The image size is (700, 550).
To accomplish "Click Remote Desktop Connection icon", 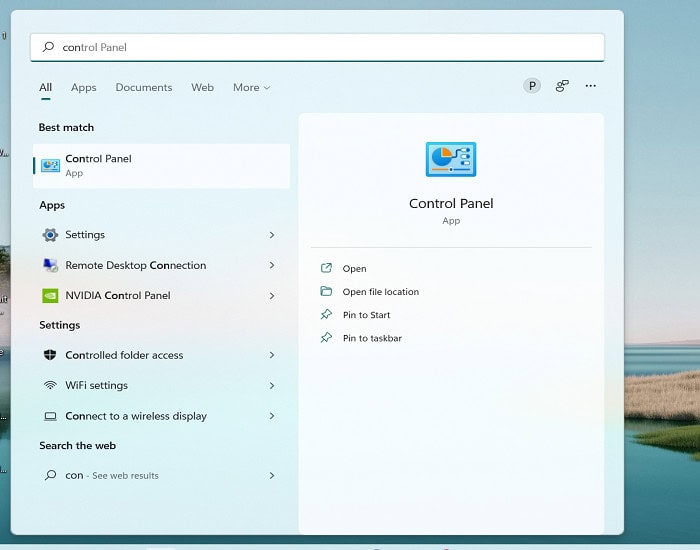I will point(50,265).
